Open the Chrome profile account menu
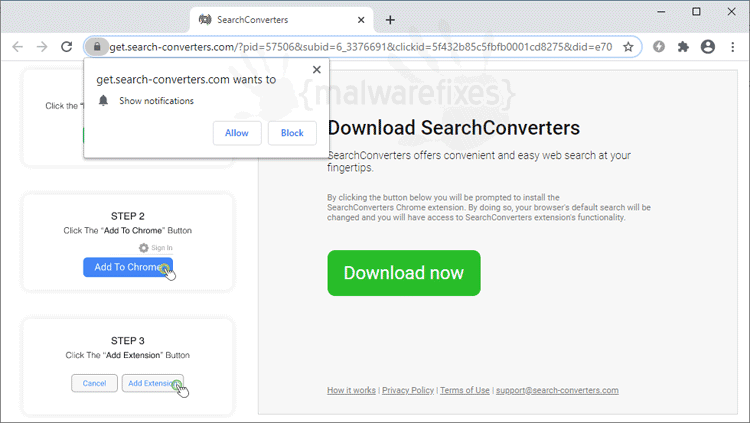 pos(708,46)
